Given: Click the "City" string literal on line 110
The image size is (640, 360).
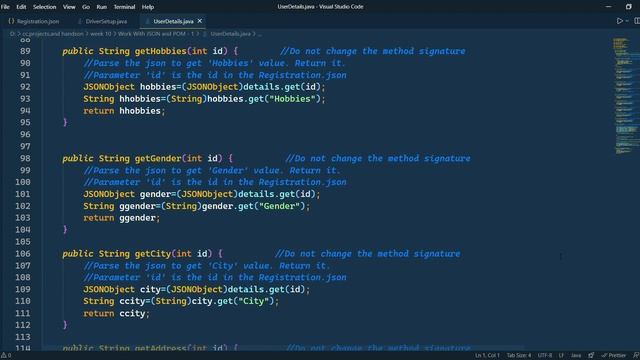Looking at the screenshot, I should (253, 301).
